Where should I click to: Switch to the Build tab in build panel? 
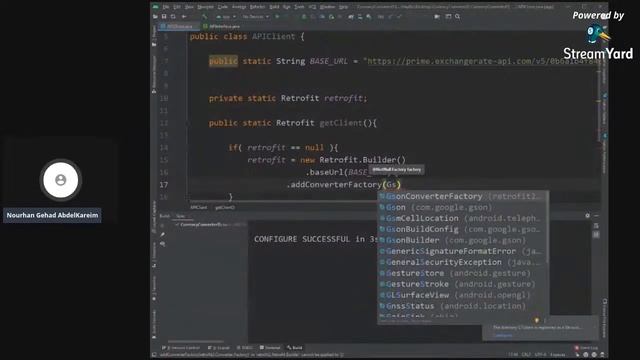(164, 216)
